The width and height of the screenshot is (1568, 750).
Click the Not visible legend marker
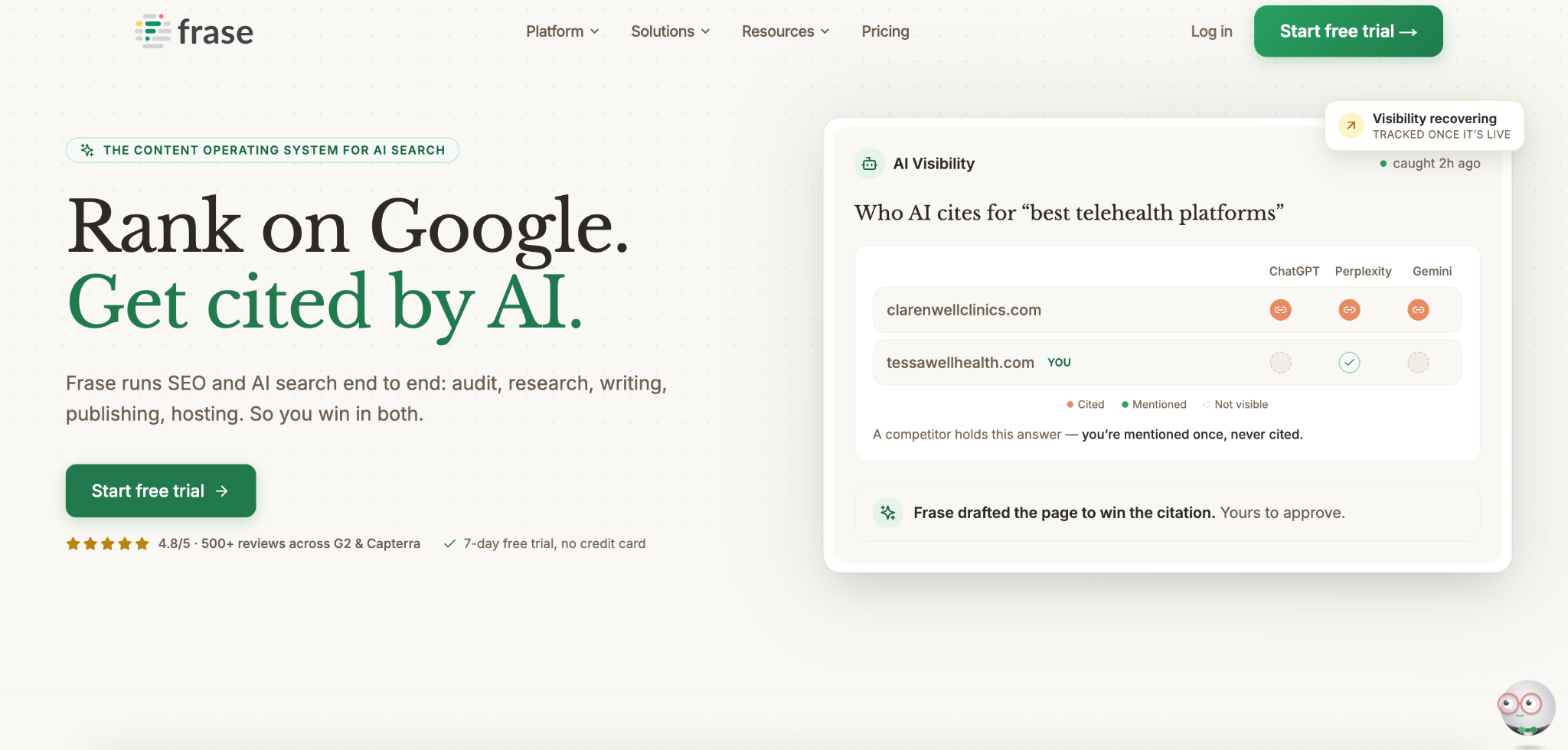1207,405
